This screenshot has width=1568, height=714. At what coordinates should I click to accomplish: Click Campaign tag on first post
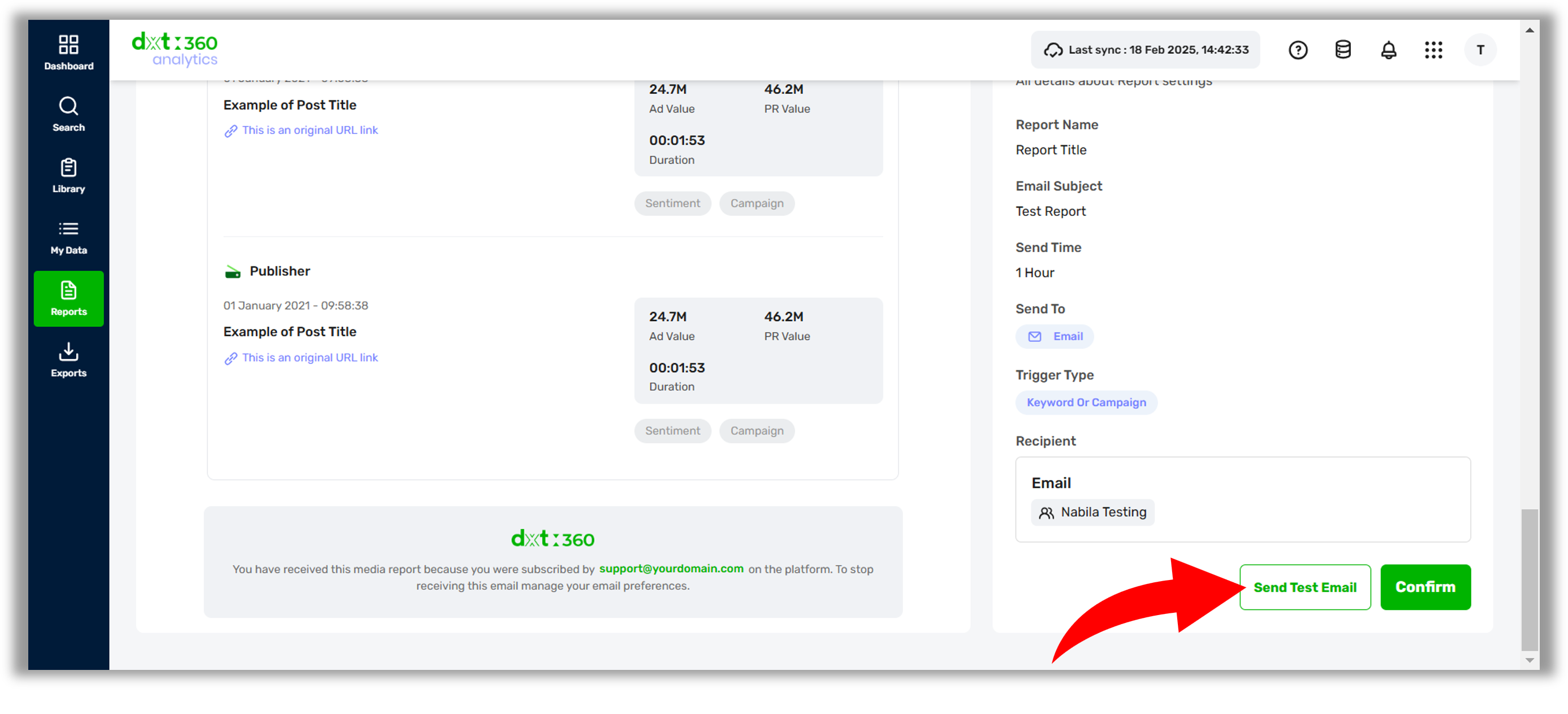757,204
